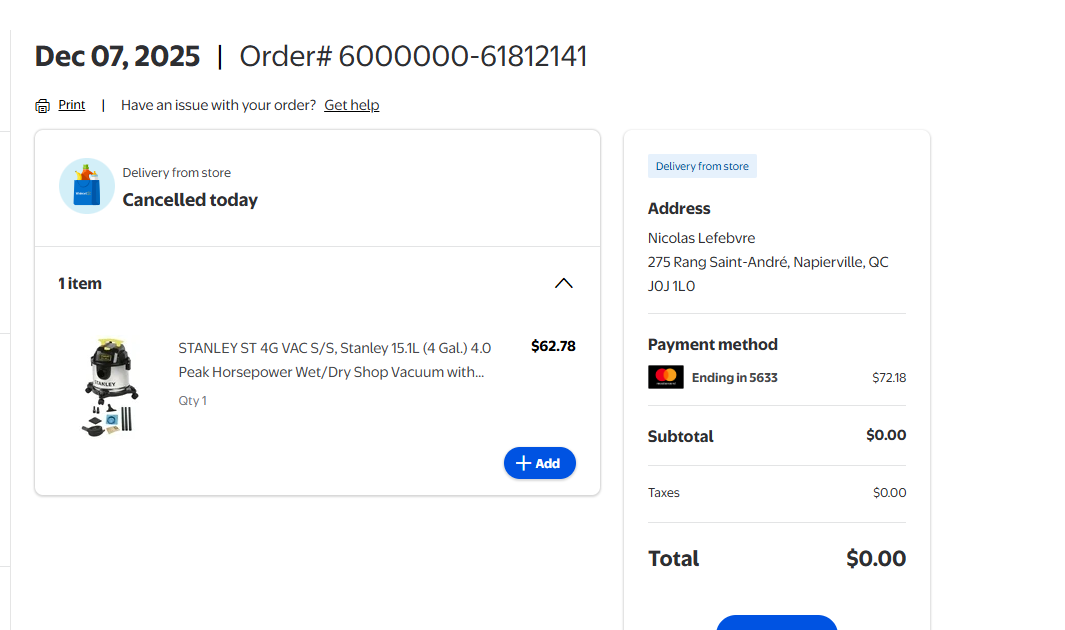This screenshot has width=1065, height=630.
Task: Click the Qty 1 label
Action: pos(193,401)
